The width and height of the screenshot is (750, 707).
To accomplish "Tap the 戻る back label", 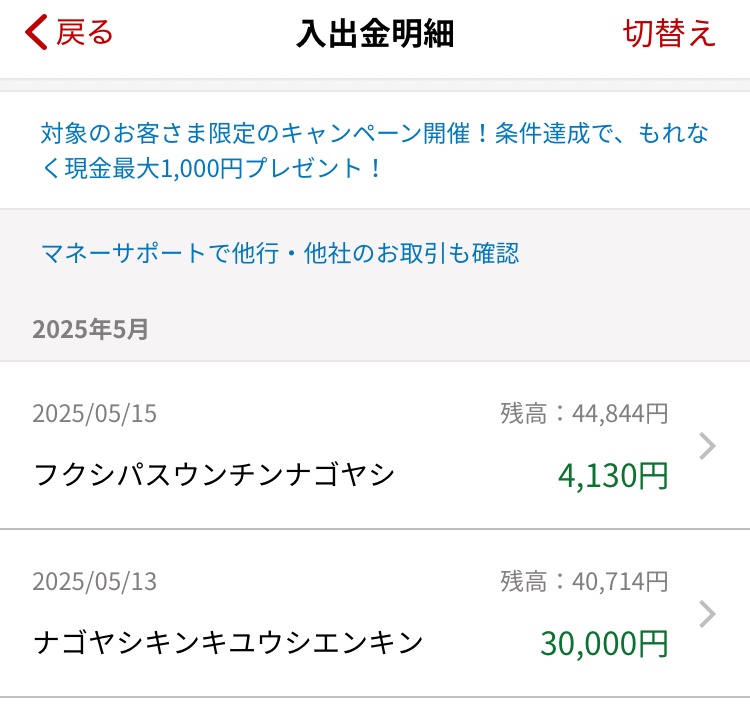I will pos(85,32).
